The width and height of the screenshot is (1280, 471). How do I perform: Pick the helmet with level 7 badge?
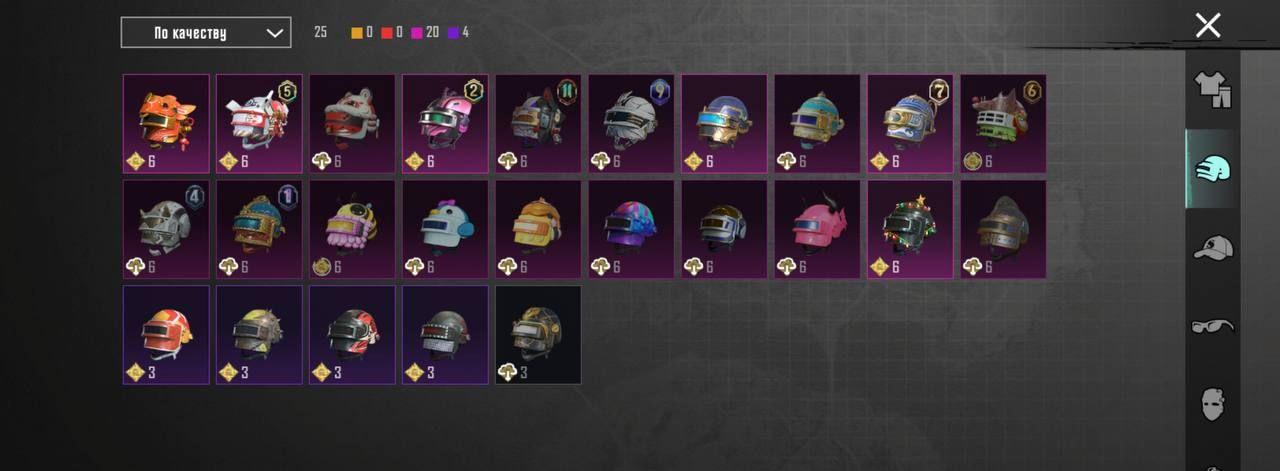tap(910, 123)
